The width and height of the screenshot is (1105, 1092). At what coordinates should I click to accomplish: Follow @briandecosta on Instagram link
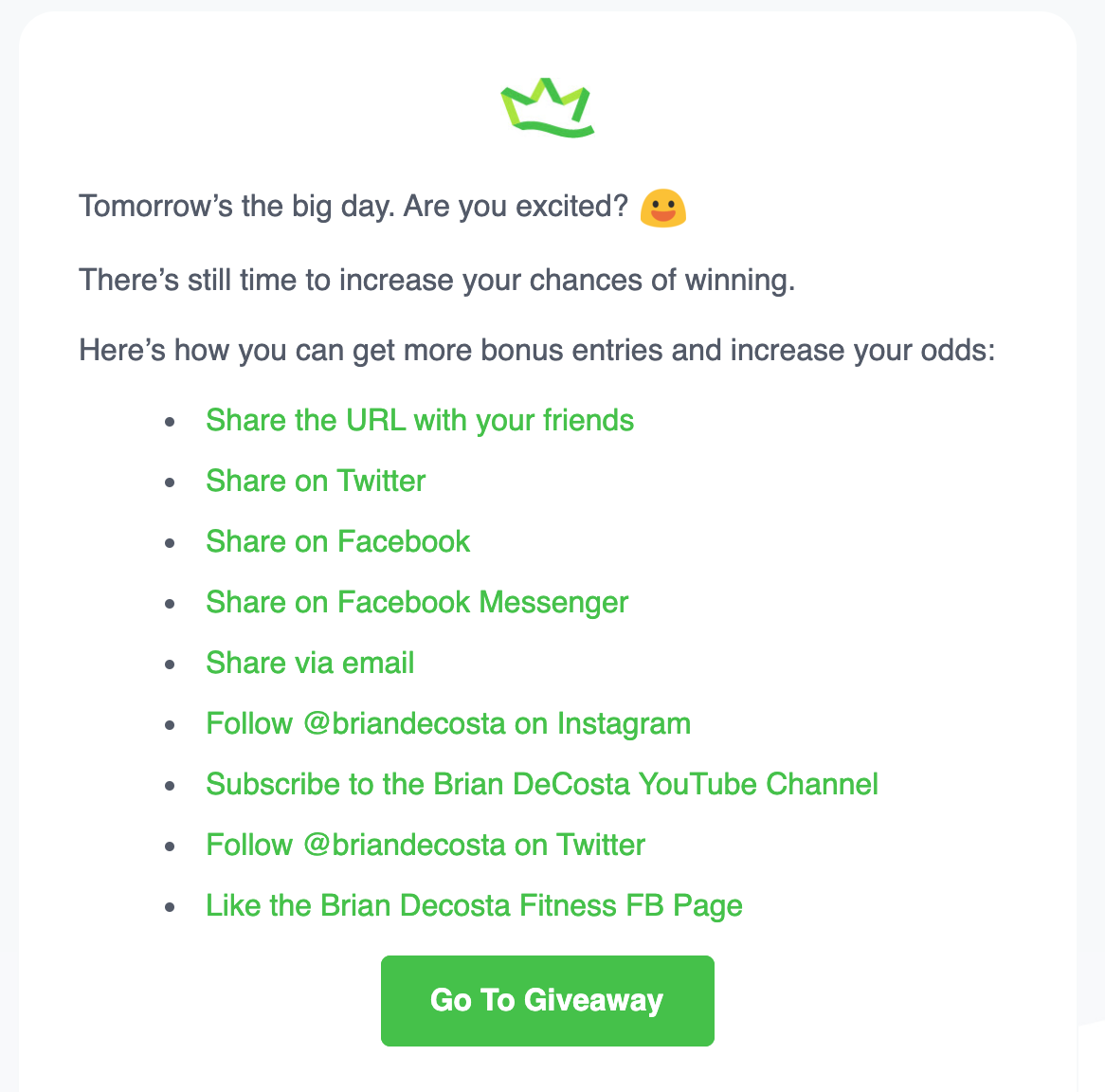click(x=448, y=724)
